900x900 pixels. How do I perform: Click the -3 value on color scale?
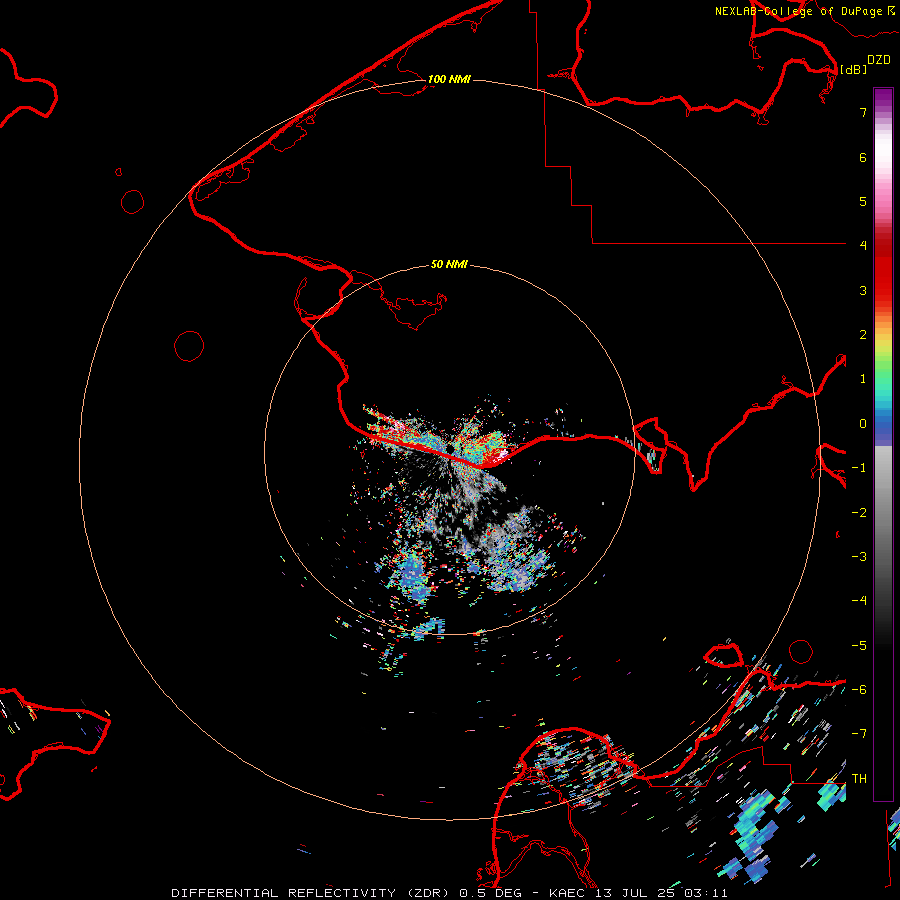pos(859,556)
